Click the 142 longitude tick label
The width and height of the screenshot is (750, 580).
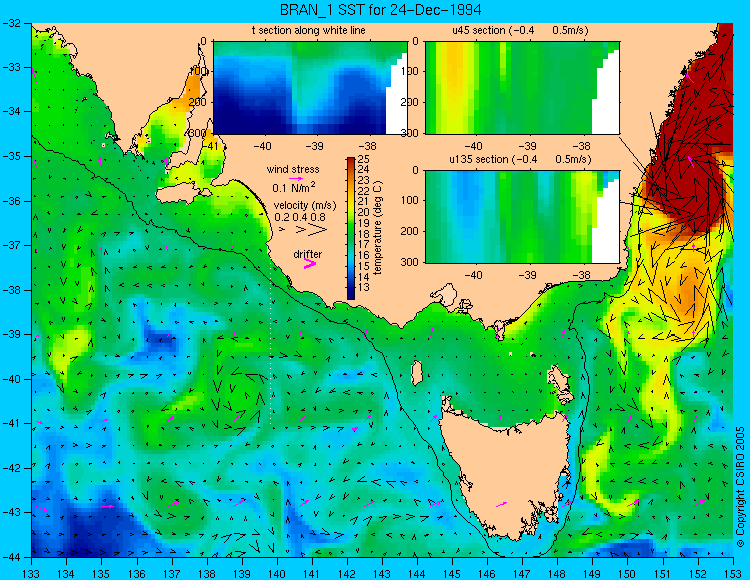(x=347, y=573)
